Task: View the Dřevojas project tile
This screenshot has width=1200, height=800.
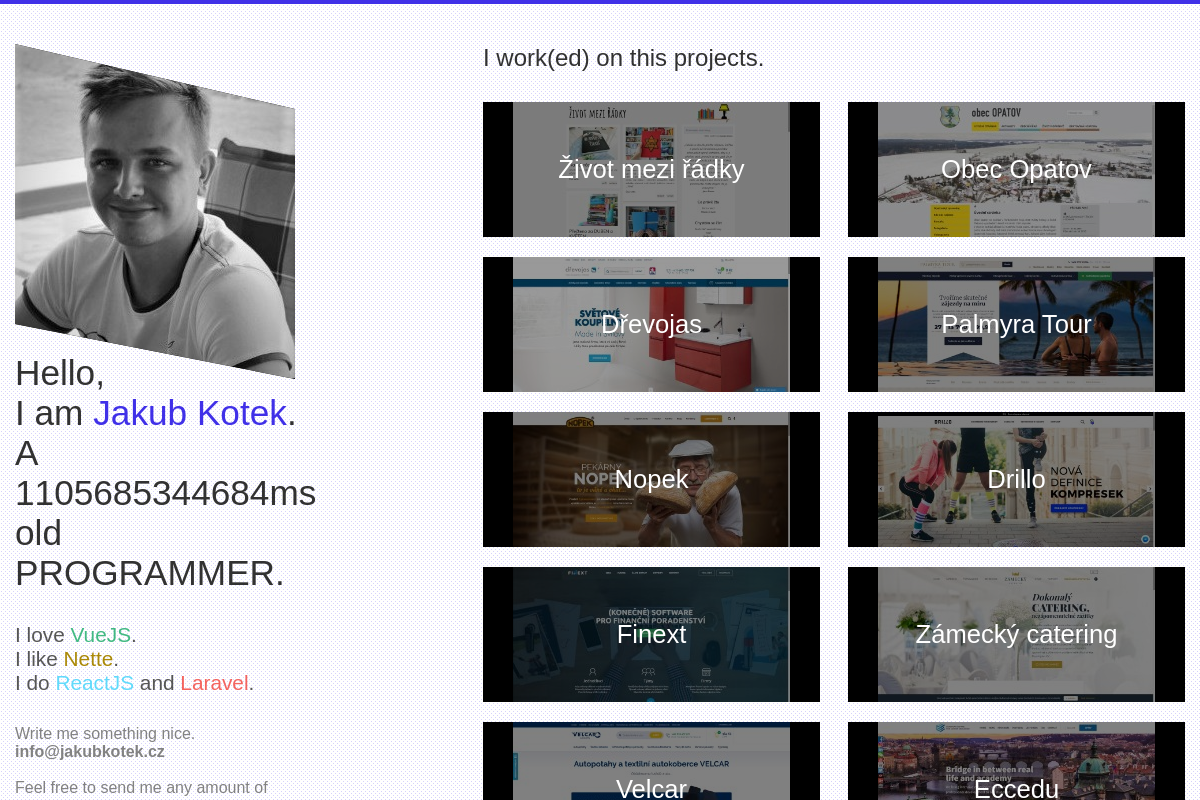Action: coord(651,324)
